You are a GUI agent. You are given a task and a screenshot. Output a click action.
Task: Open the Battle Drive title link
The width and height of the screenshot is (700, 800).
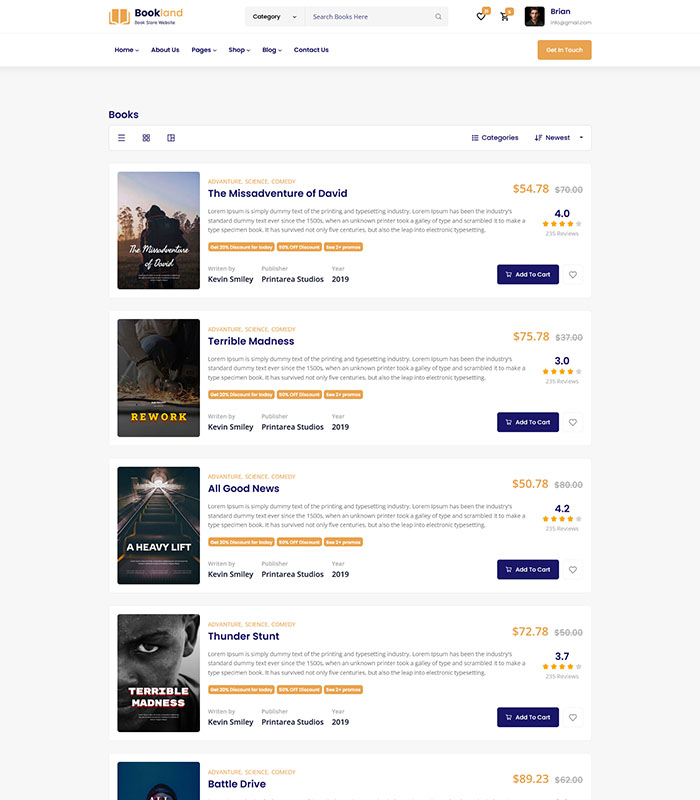(x=237, y=784)
